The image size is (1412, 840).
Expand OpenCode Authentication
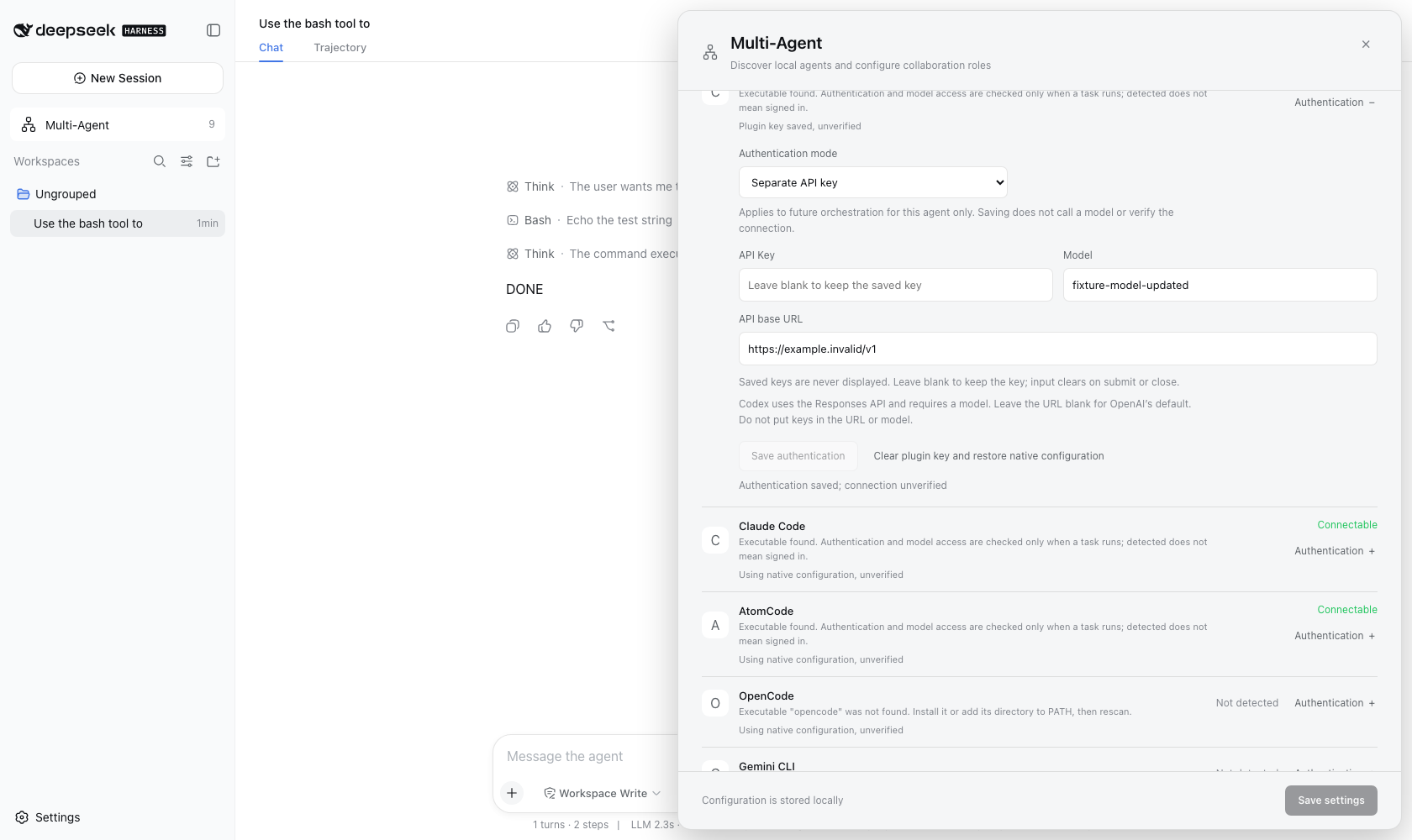tap(1335, 703)
